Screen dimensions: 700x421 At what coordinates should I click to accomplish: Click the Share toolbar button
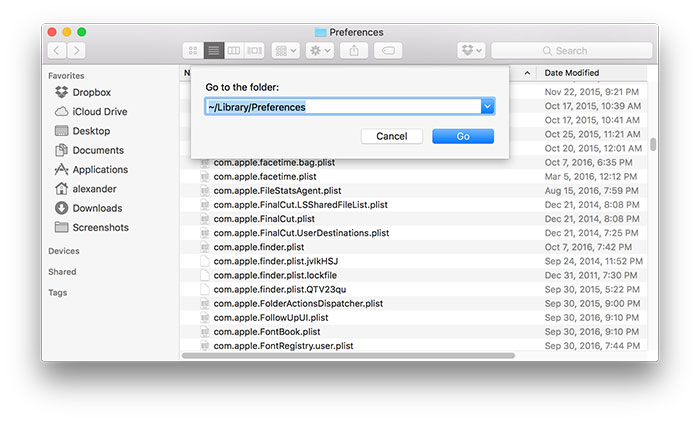354,50
